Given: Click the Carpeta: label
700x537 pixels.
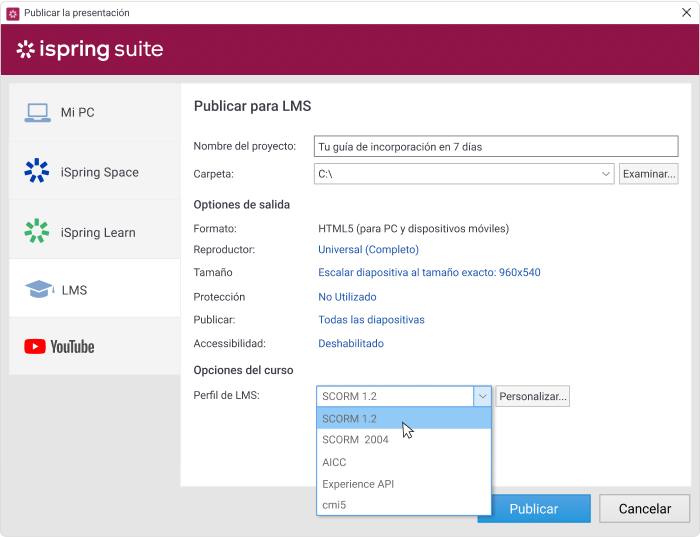Looking at the screenshot, I should click(213, 174).
